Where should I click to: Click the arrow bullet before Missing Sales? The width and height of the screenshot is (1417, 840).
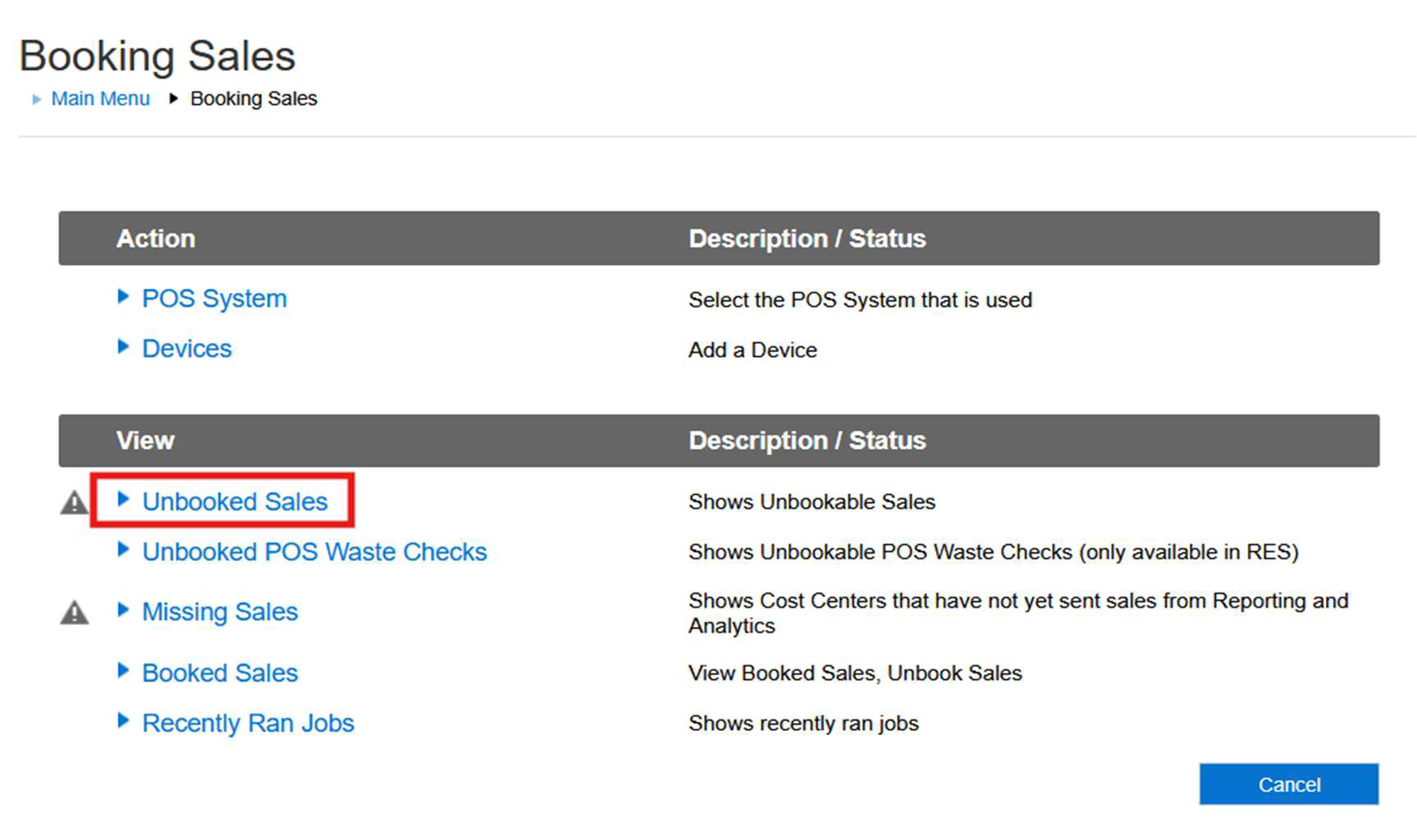coord(123,609)
